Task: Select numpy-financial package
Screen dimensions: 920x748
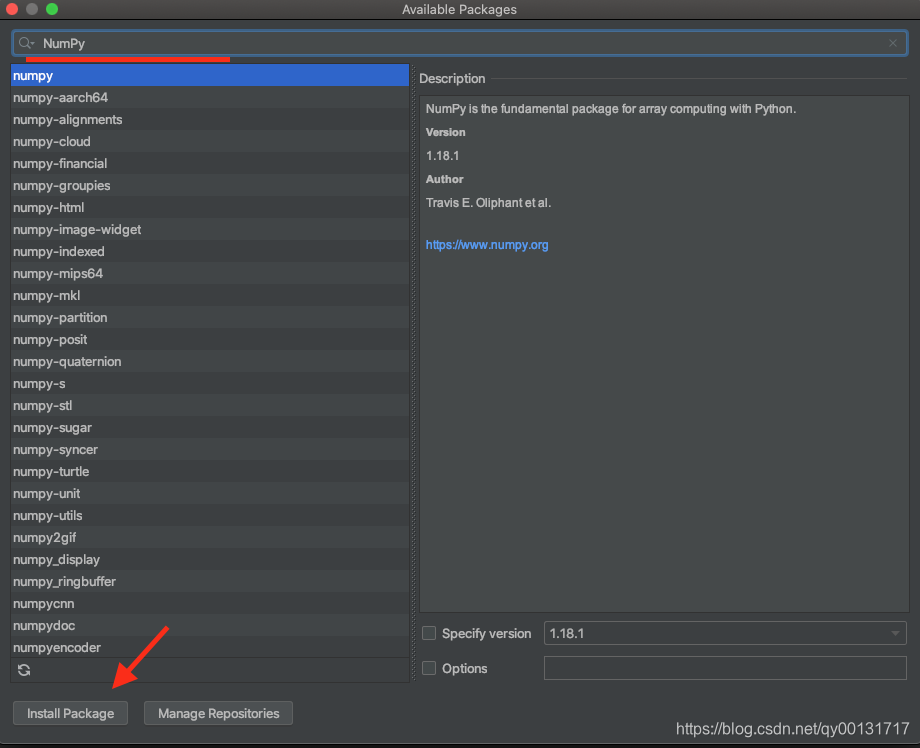Action: coord(209,164)
